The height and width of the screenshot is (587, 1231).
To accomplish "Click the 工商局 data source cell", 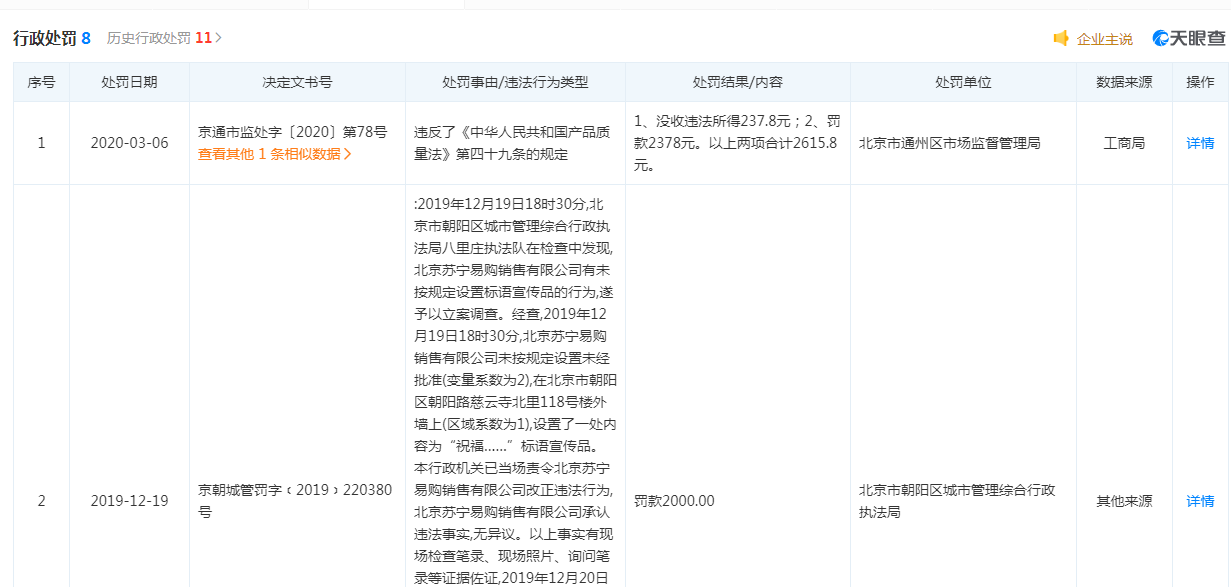I will pyautogui.click(x=1124, y=143).
